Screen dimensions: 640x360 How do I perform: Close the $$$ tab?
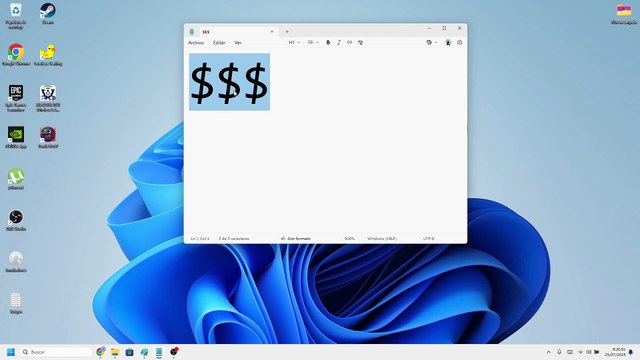(272, 31)
